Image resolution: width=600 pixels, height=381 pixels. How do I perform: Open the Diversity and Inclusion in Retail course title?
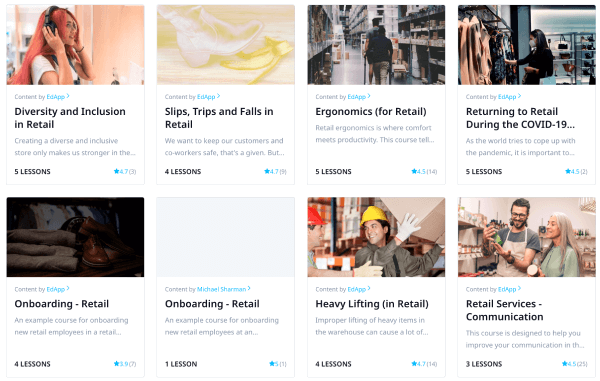point(70,118)
